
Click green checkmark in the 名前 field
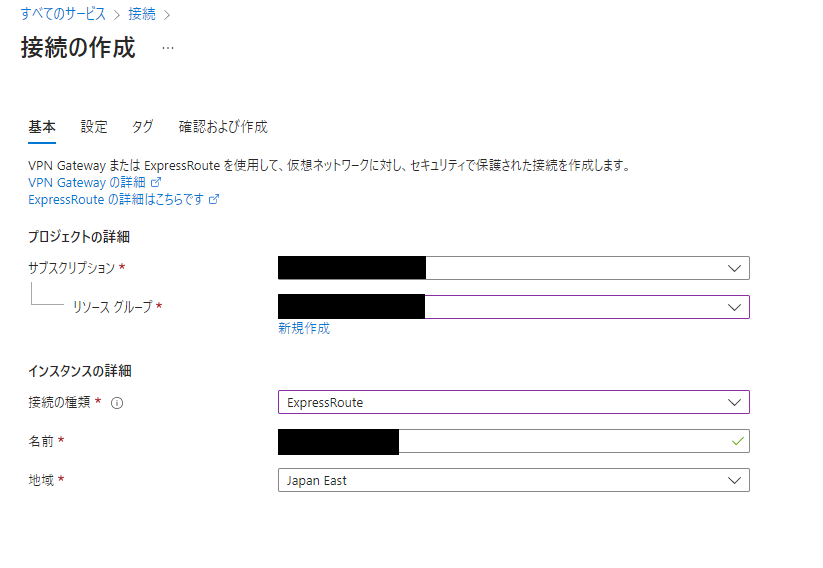737,441
